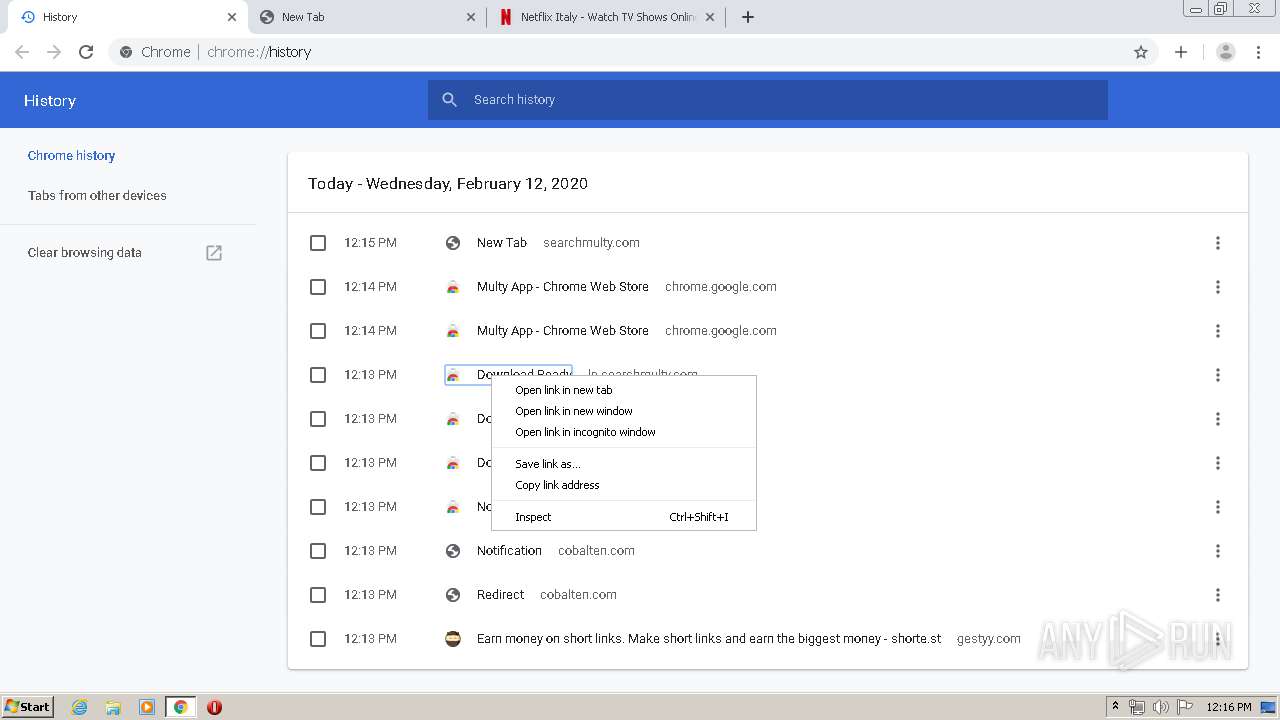Screen dimensions: 1280x720
Task: Open actions menu for second Multy App entry
Action: coord(1218,331)
